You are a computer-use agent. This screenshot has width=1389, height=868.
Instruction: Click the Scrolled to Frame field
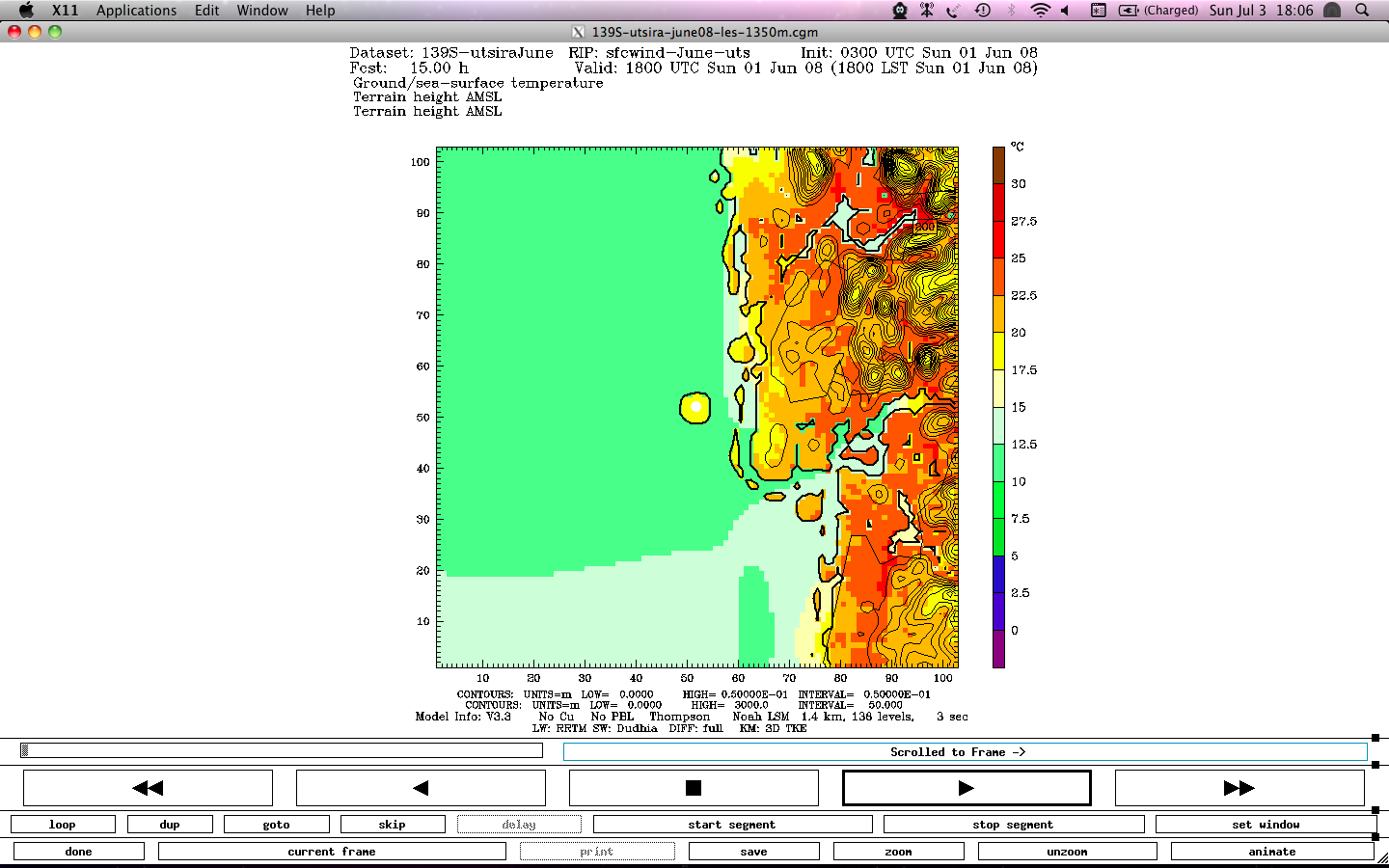point(965,752)
